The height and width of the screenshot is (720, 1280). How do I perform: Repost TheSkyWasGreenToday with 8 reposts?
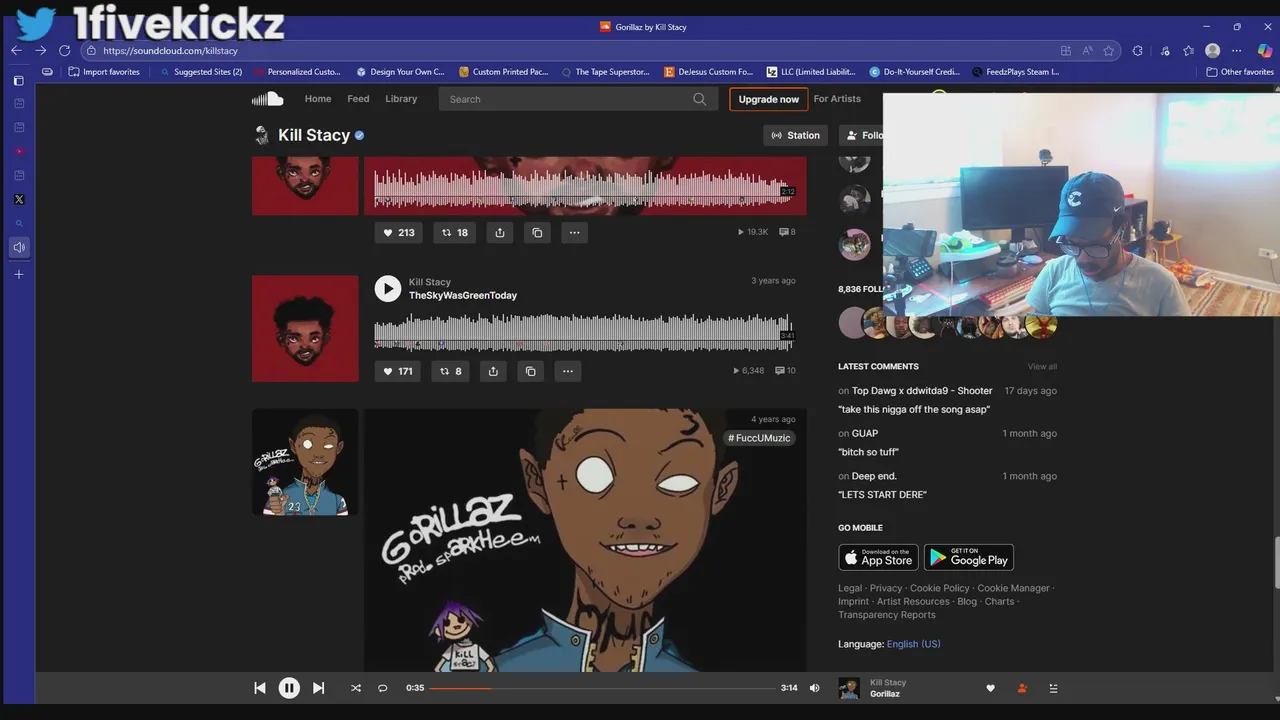(452, 371)
